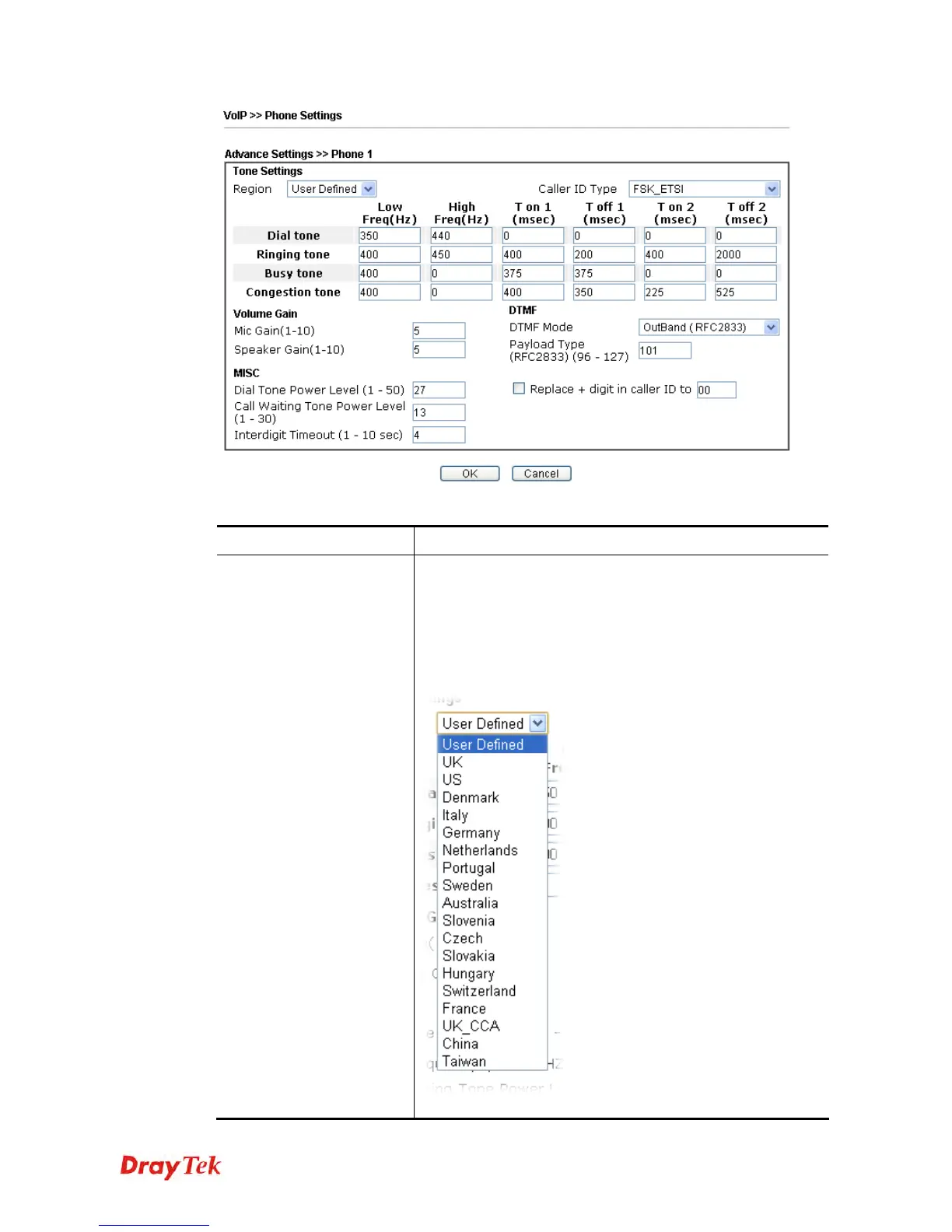
Task: Click the OK button
Action: click(470, 474)
